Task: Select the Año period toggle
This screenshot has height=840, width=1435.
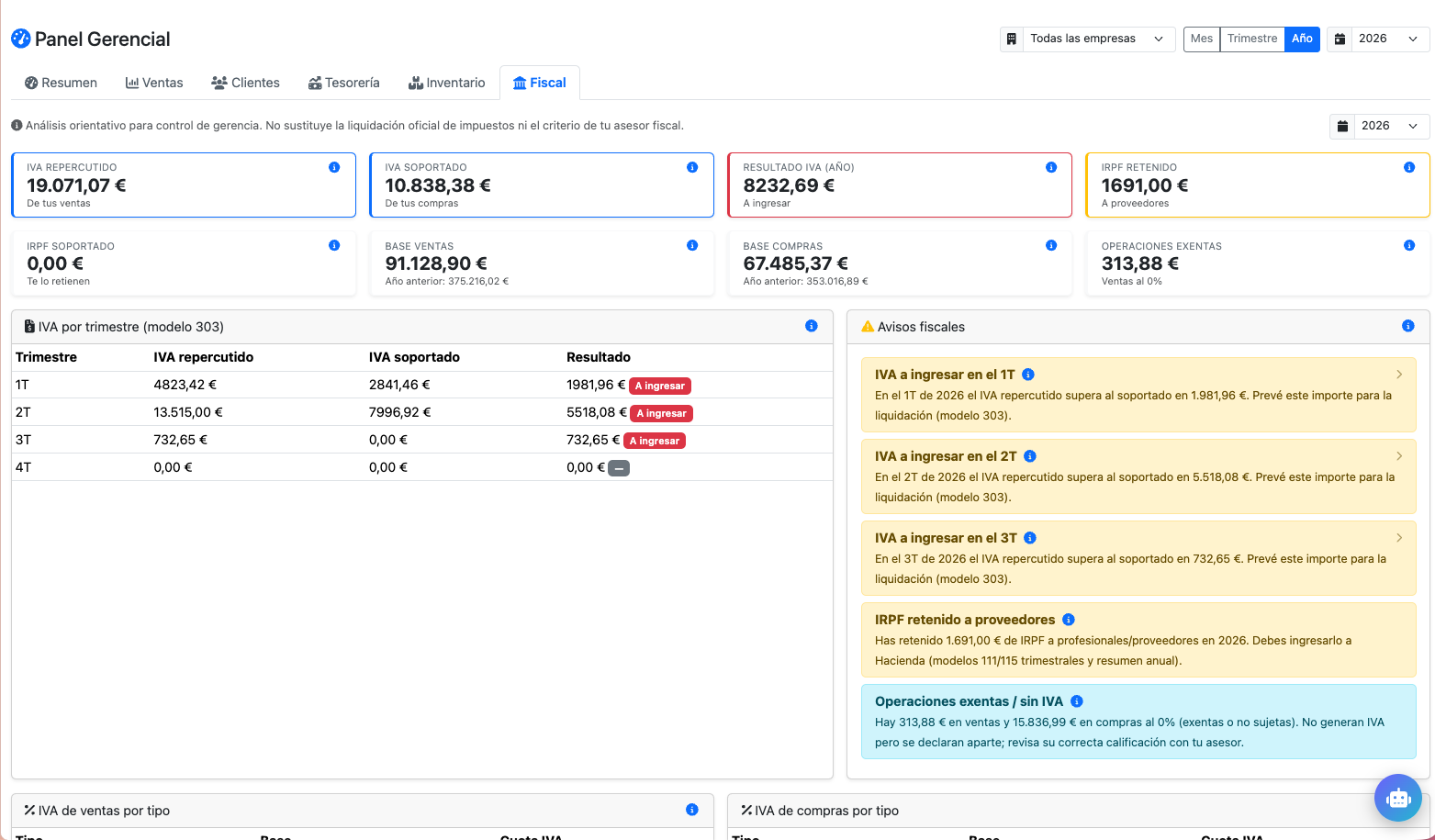Action: [x=1302, y=39]
